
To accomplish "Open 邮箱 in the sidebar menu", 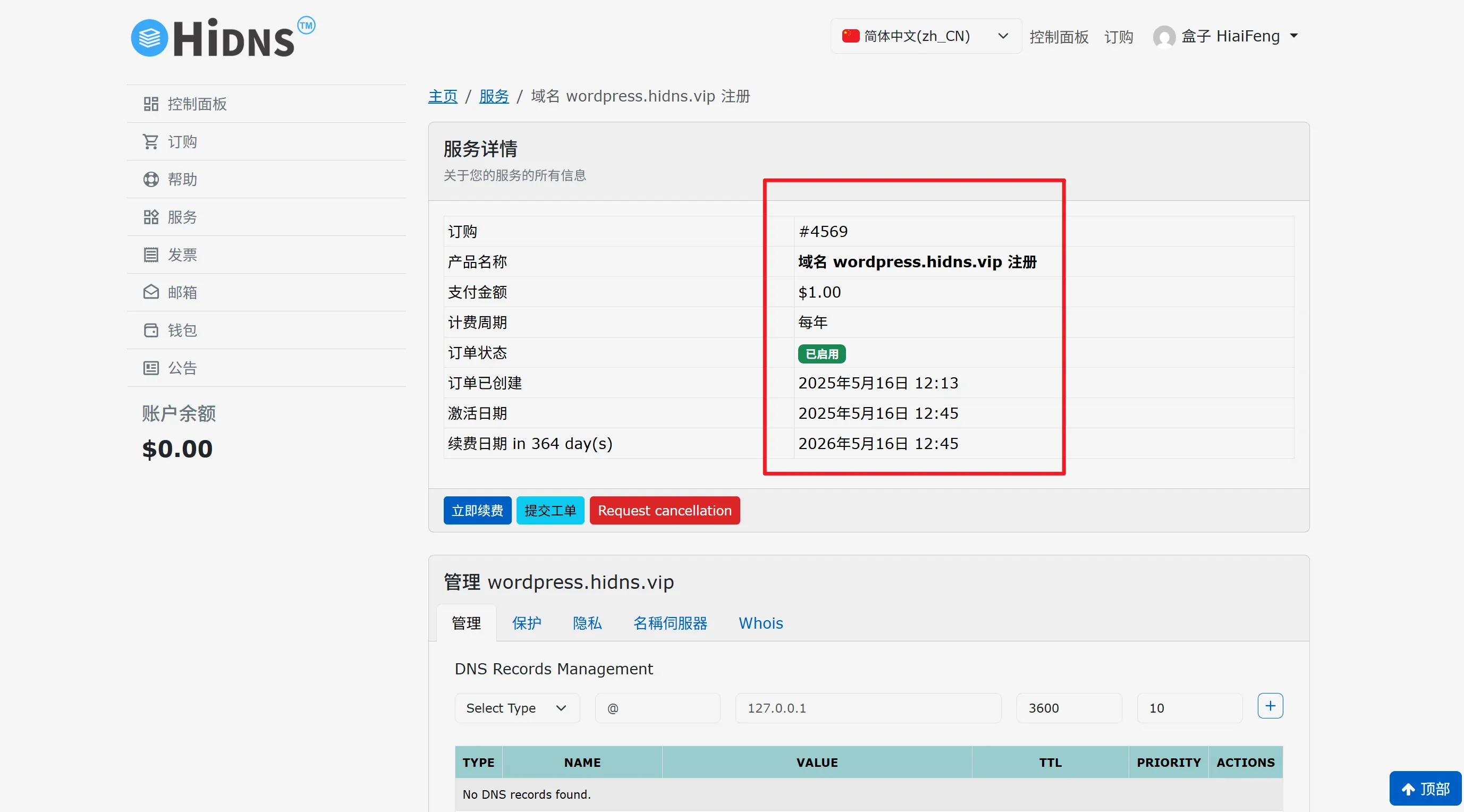I will click(267, 292).
